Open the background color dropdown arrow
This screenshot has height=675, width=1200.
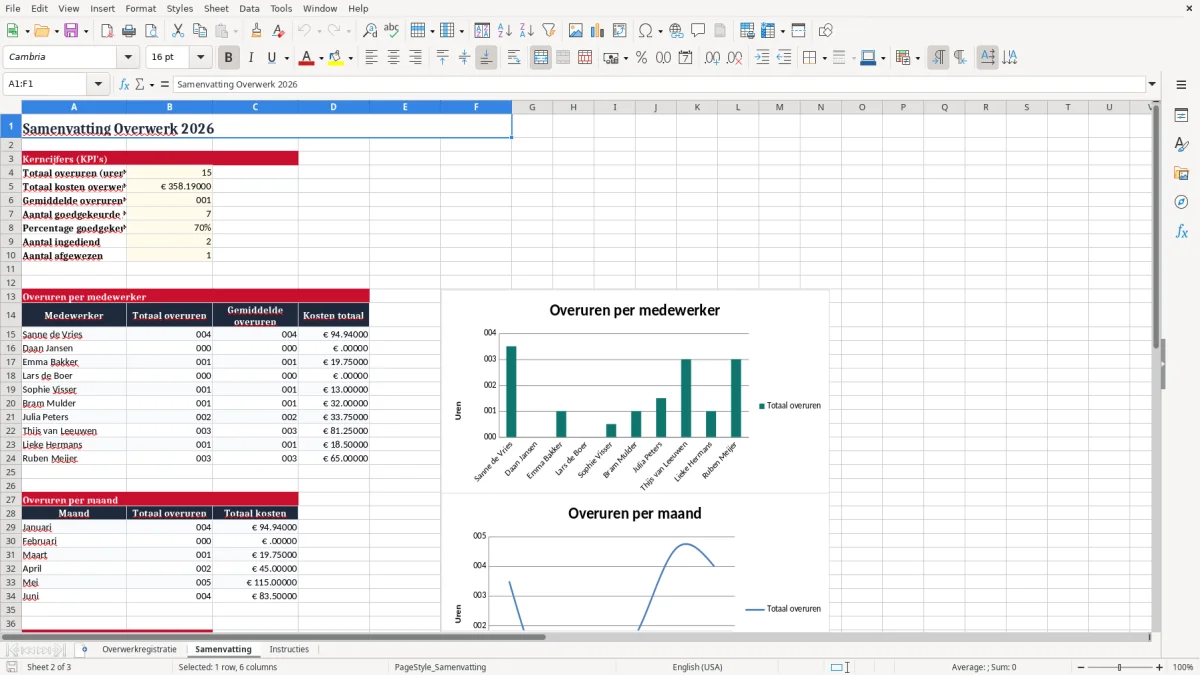pyautogui.click(x=350, y=58)
